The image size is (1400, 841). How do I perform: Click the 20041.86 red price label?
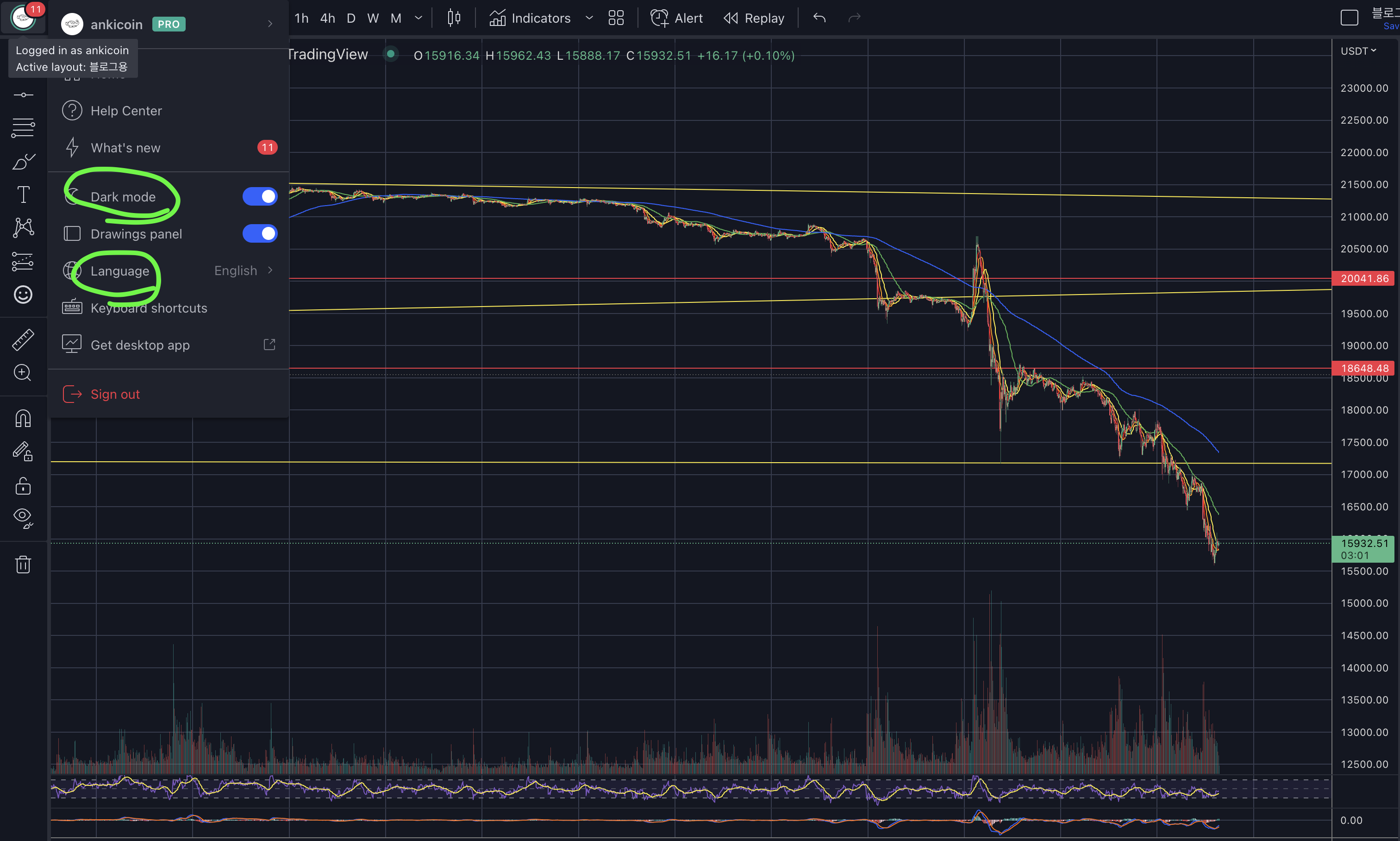point(1364,278)
